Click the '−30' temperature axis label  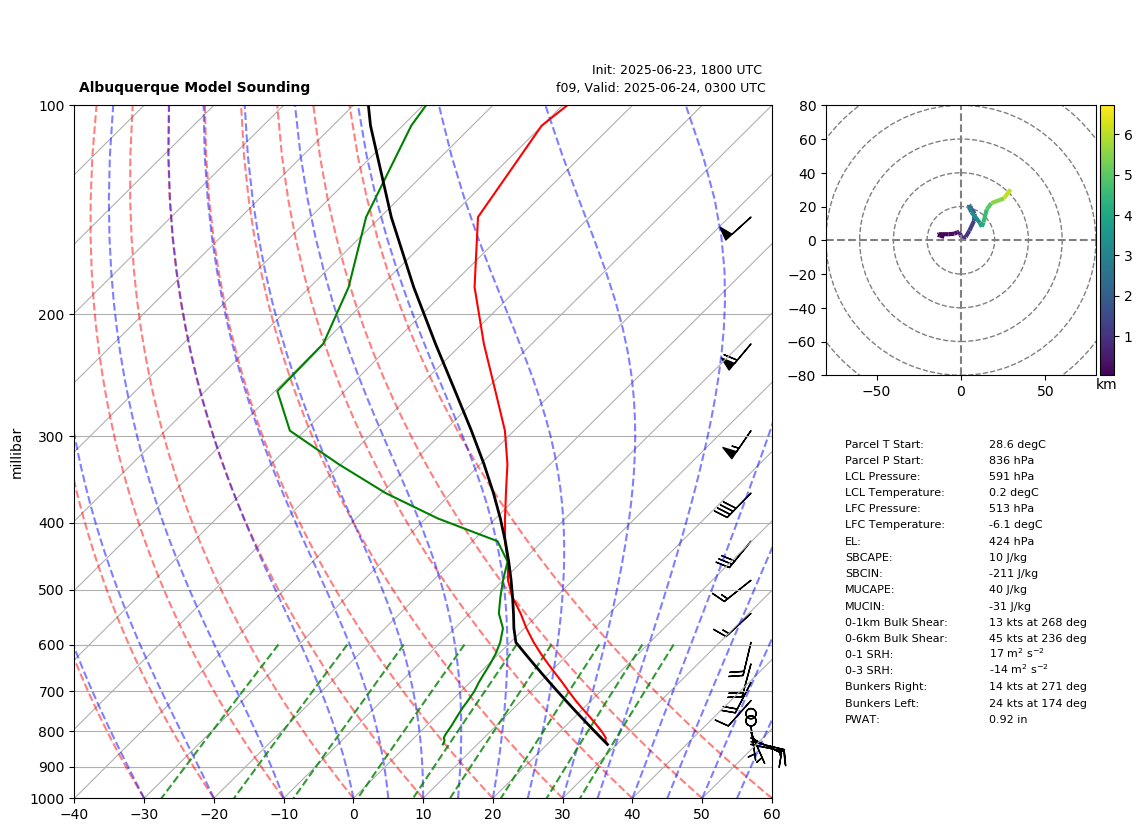(x=144, y=815)
